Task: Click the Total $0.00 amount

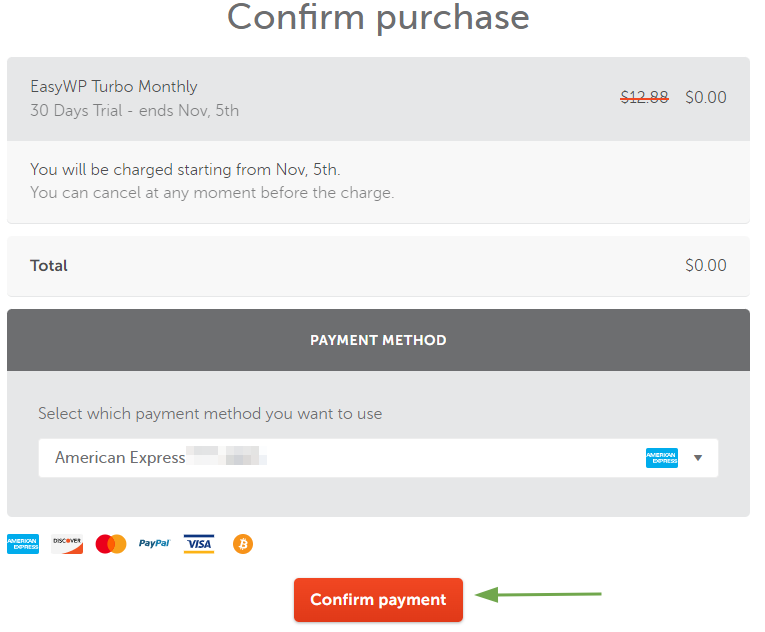Action: tap(705, 265)
